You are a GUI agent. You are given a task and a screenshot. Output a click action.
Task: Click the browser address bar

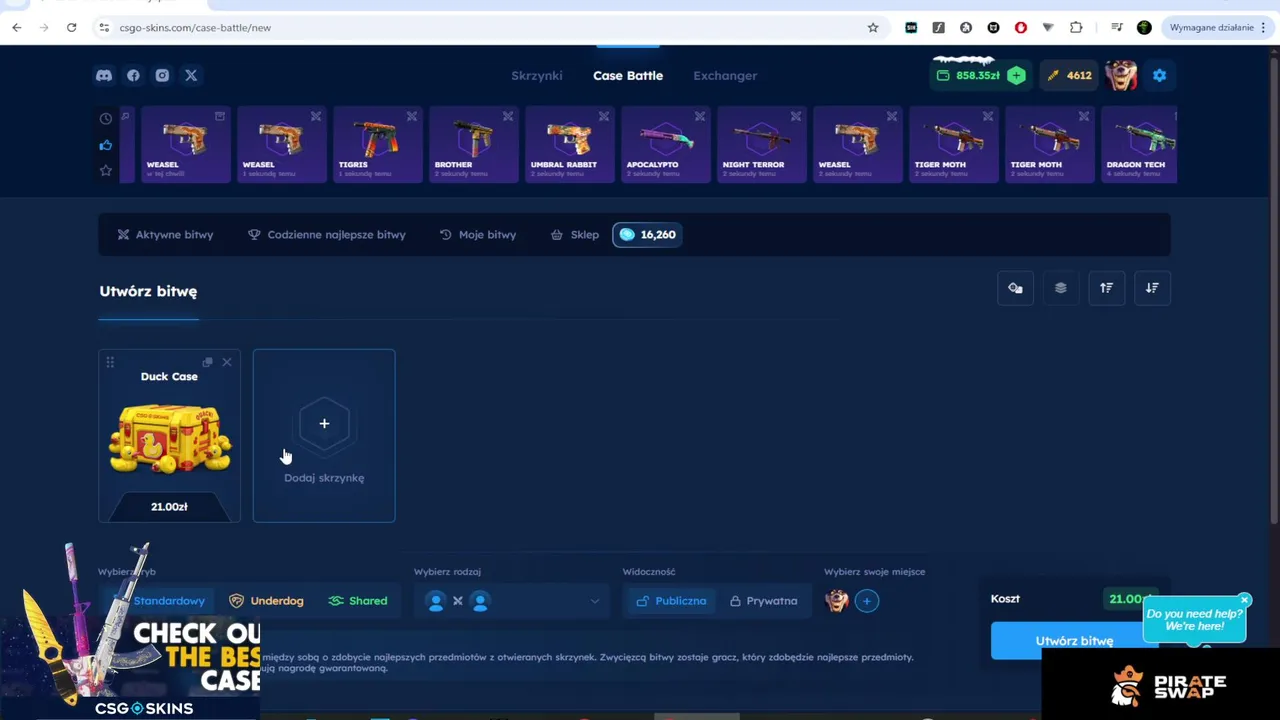480,27
